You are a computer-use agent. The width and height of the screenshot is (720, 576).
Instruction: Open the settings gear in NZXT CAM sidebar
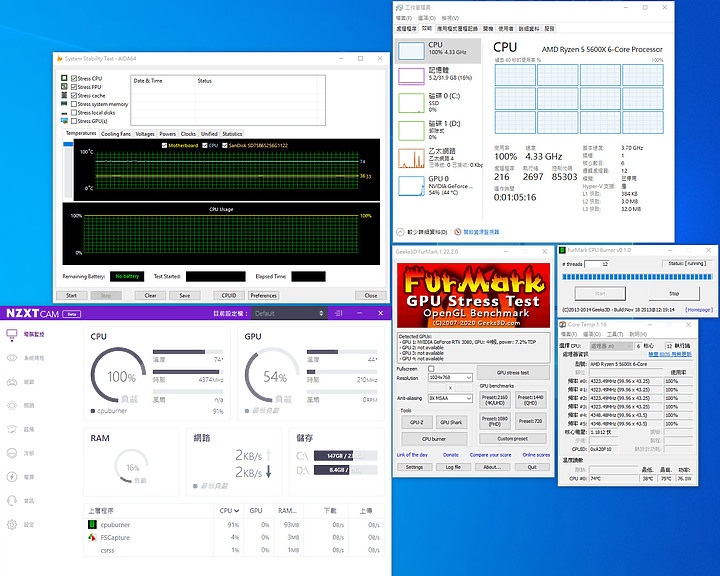(x=12, y=524)
